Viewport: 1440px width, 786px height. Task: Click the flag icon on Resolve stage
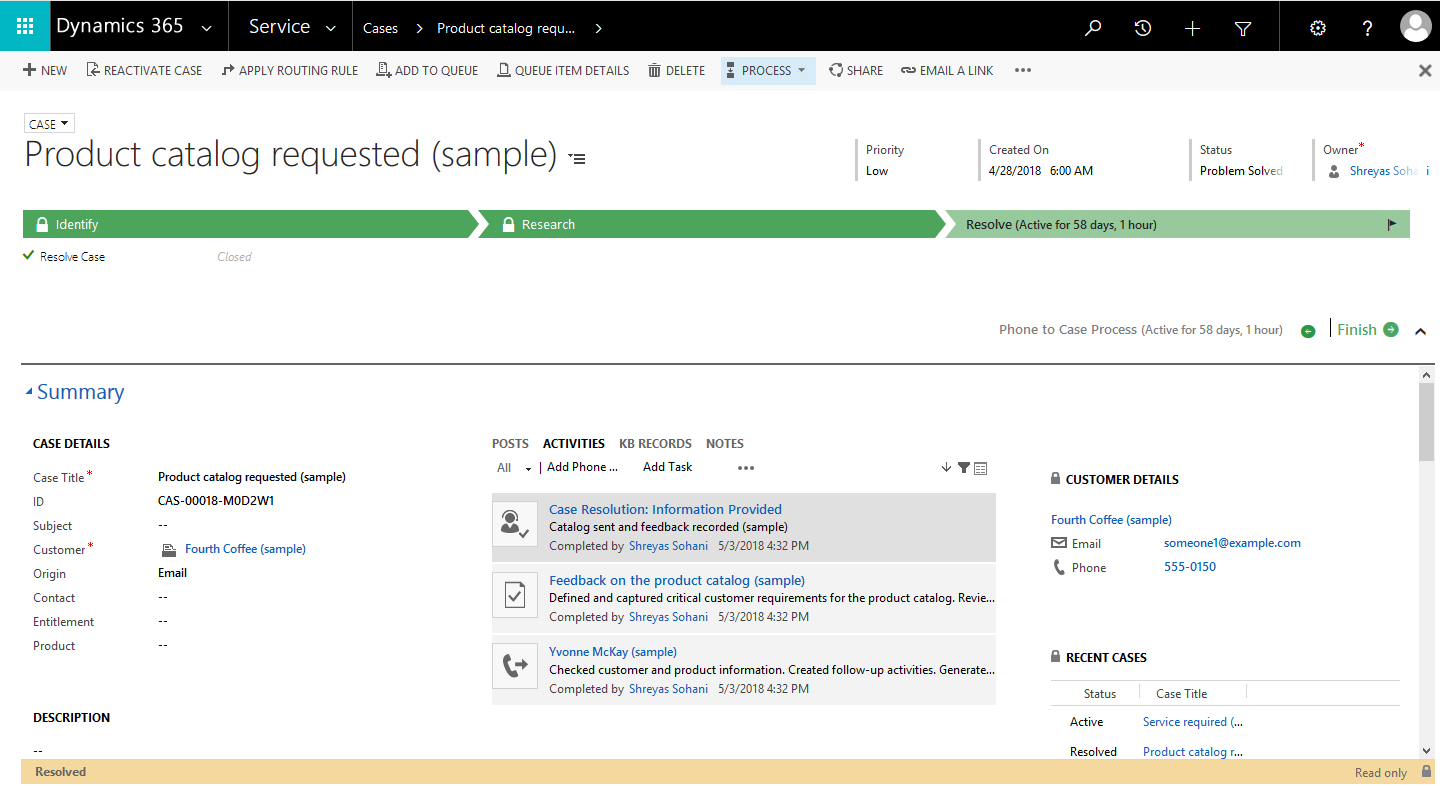pyautogui.click(x=1392, y=224)
